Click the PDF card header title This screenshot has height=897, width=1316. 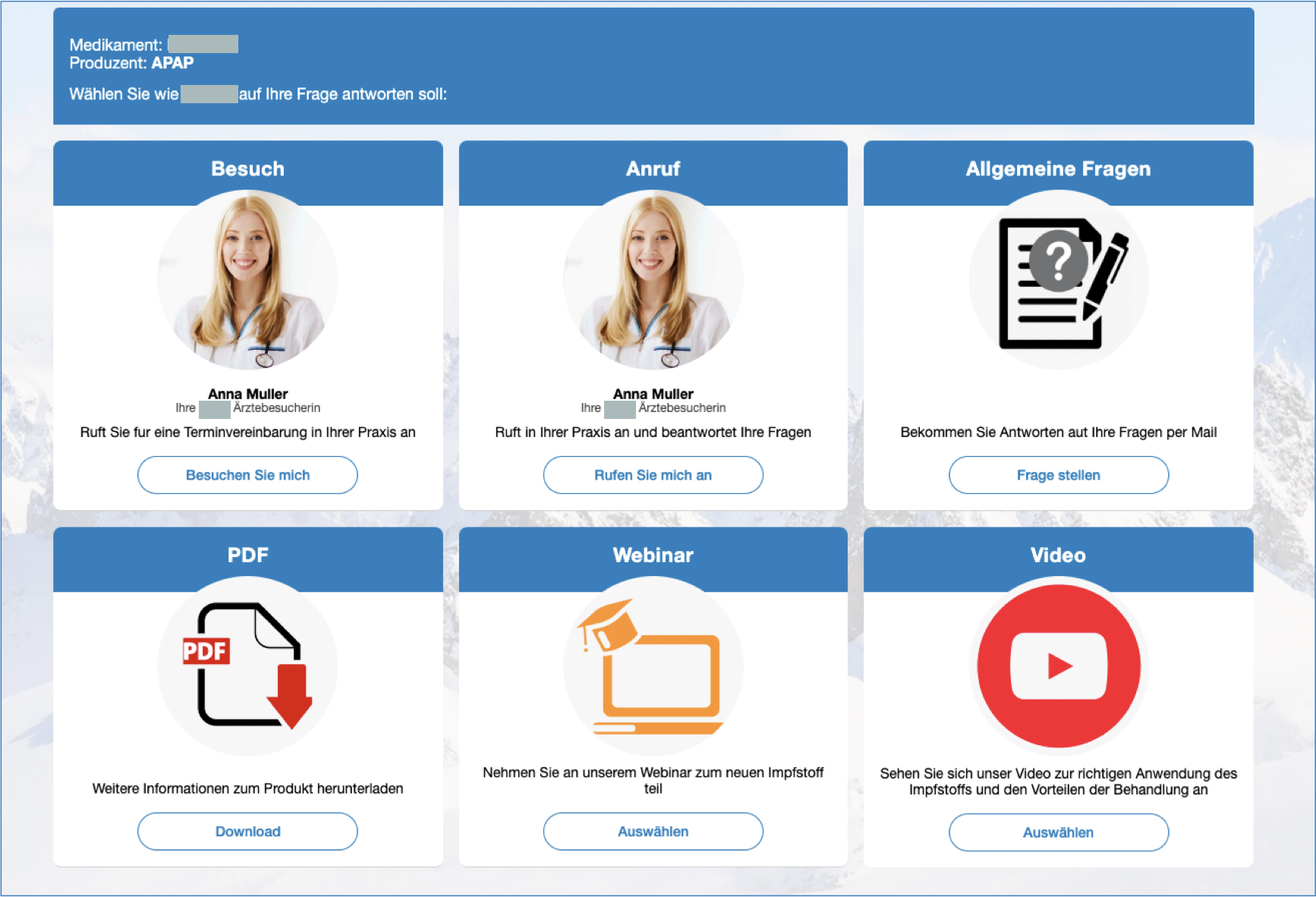[x=247, y=555]
